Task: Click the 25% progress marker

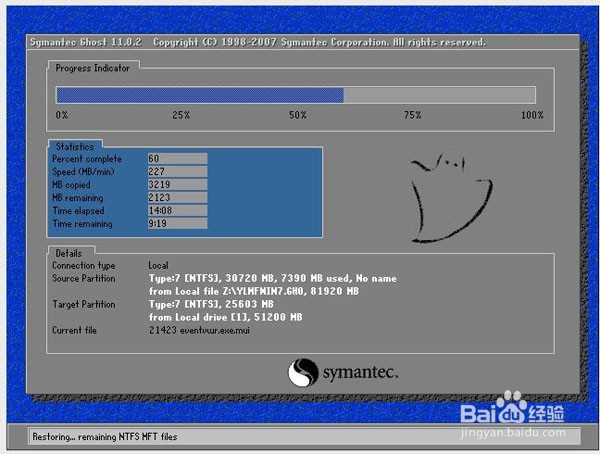Action: (181, 115)
